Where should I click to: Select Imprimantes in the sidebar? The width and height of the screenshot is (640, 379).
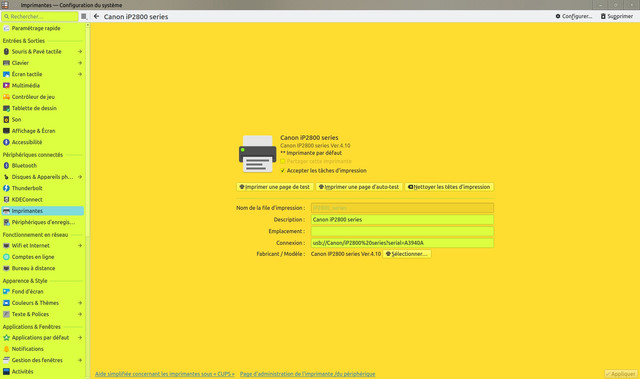click(42, 211)
